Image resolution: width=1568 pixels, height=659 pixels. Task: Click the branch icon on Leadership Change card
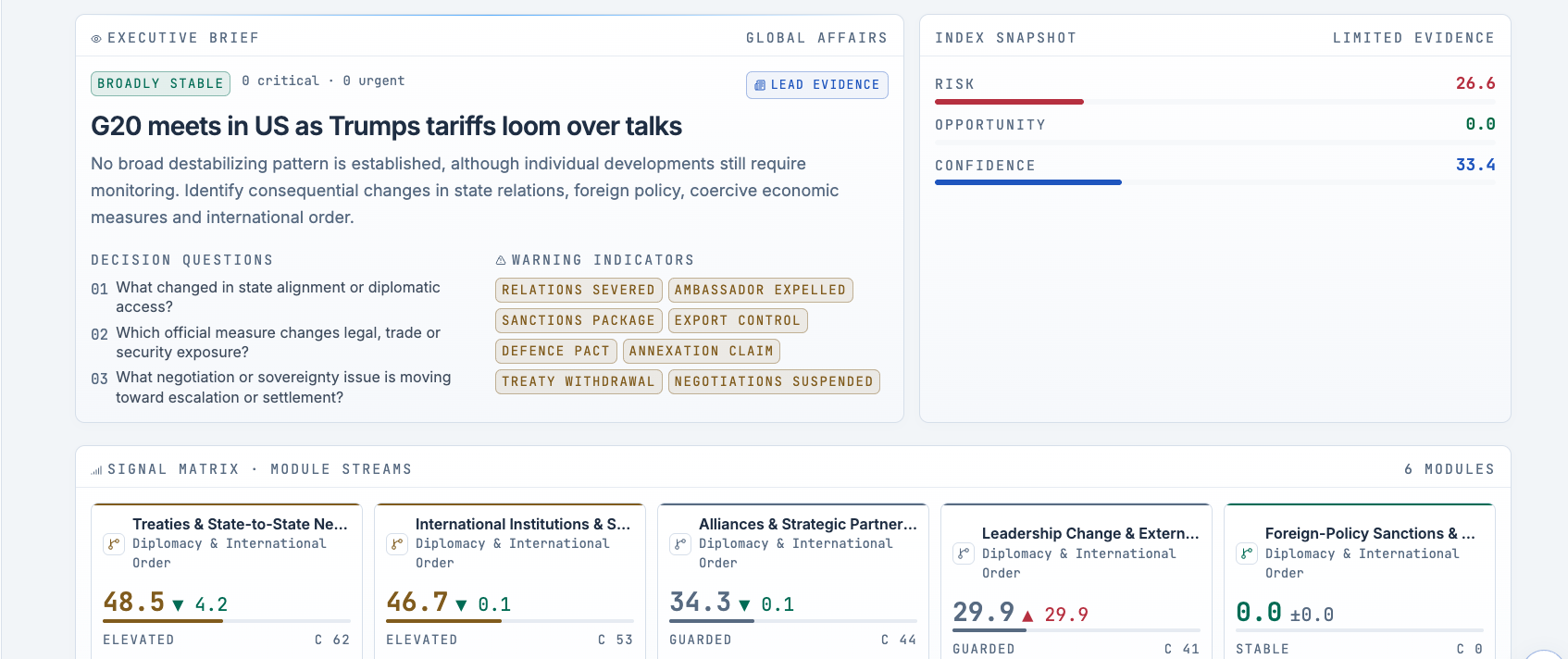point(964,553)
